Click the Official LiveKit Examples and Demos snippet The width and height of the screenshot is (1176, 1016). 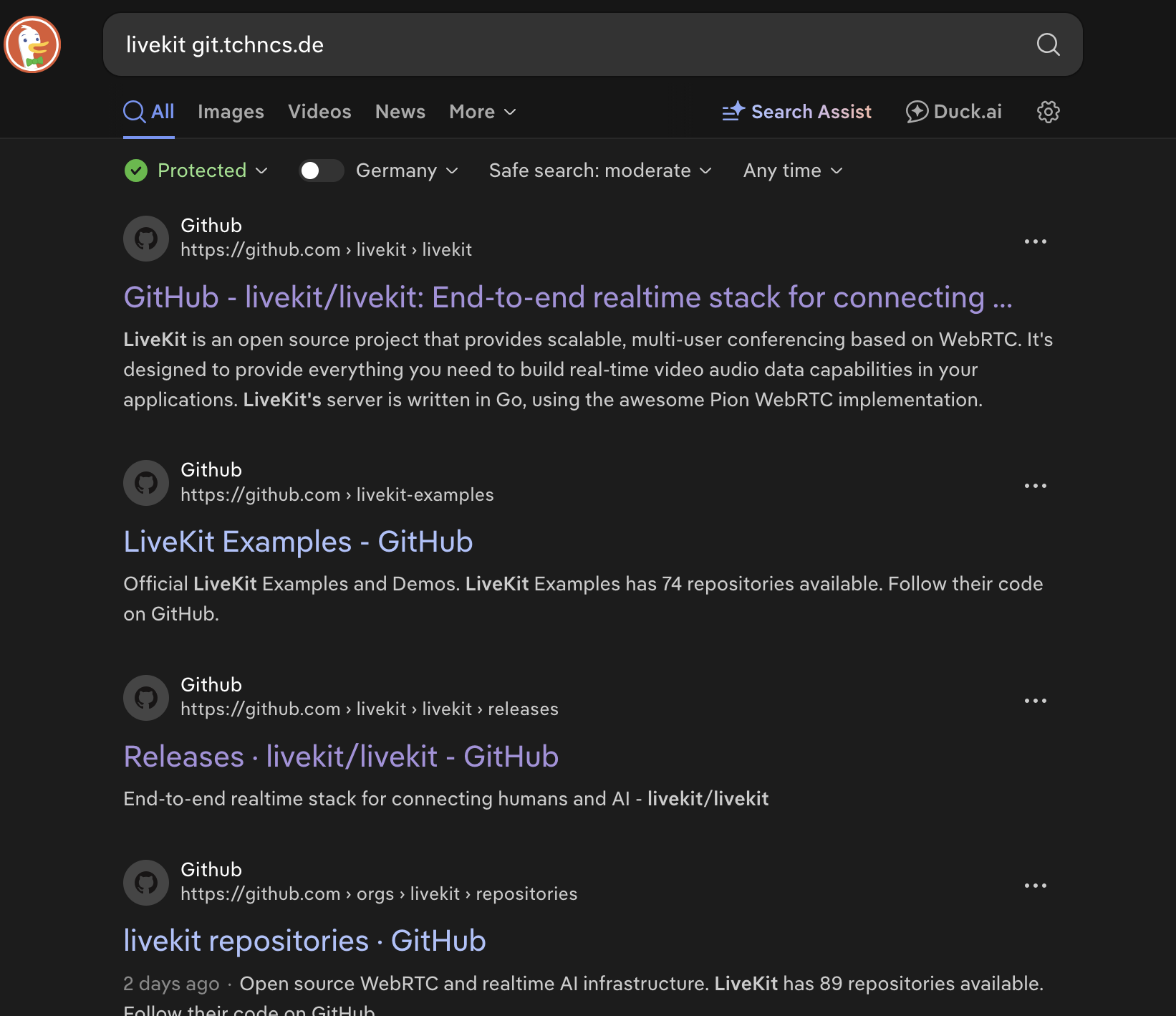(x=583, y=599)
